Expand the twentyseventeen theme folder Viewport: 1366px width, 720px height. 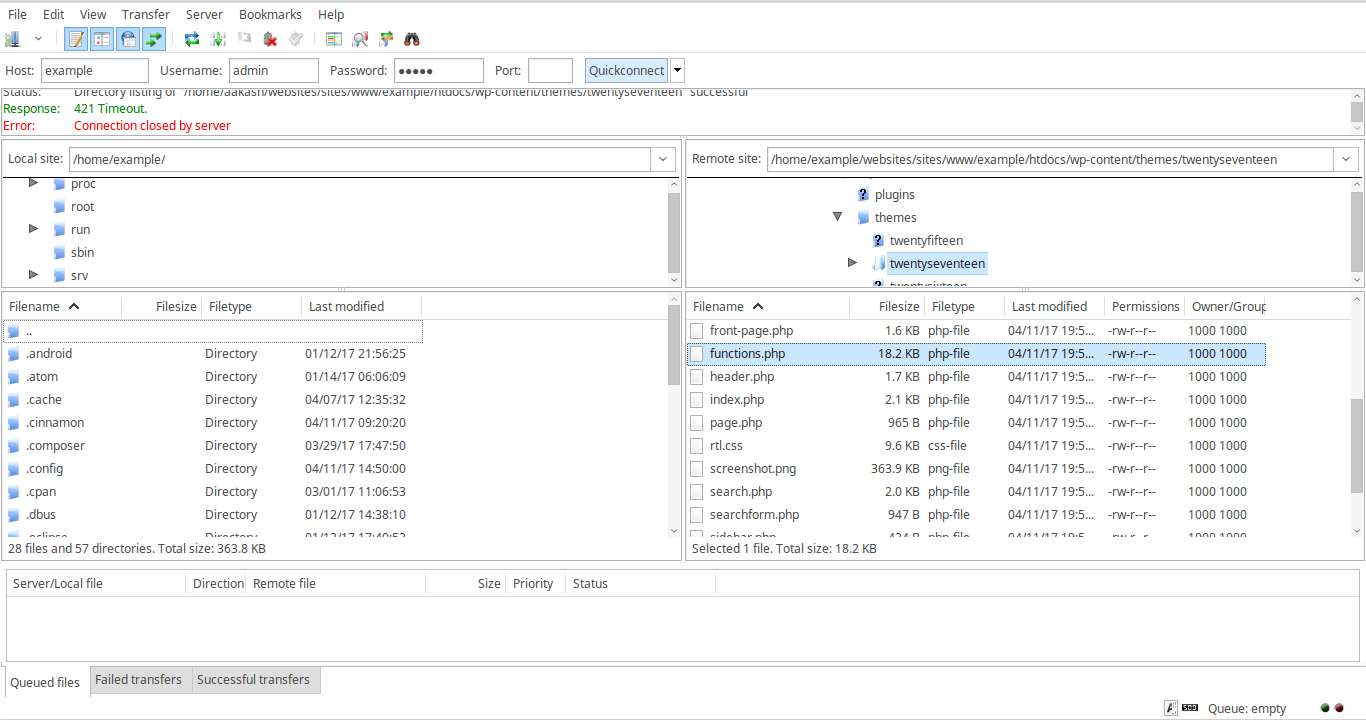pos(852,262)
